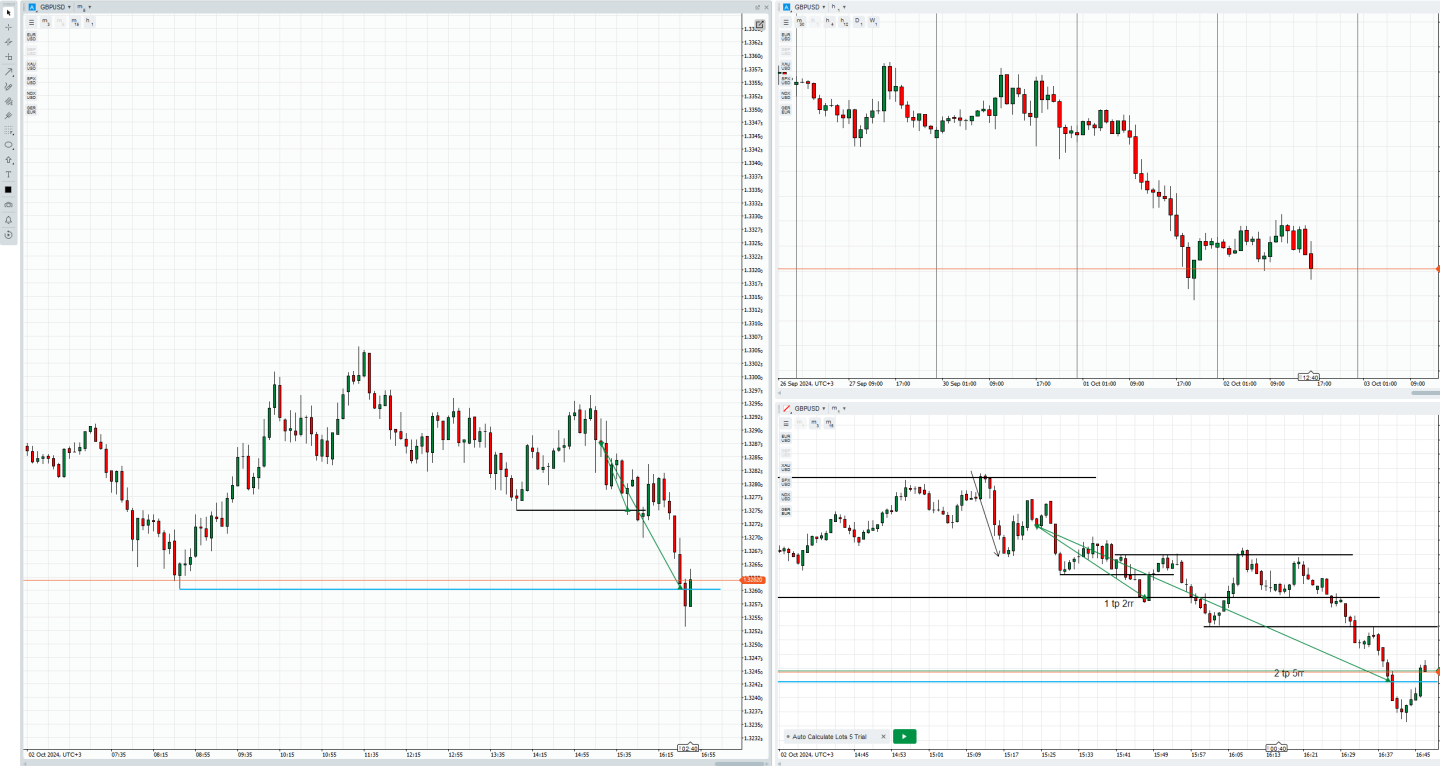Switch left chart to m15 timeframe
This screenshot has width=1440, height=766.
coord(75,21)
